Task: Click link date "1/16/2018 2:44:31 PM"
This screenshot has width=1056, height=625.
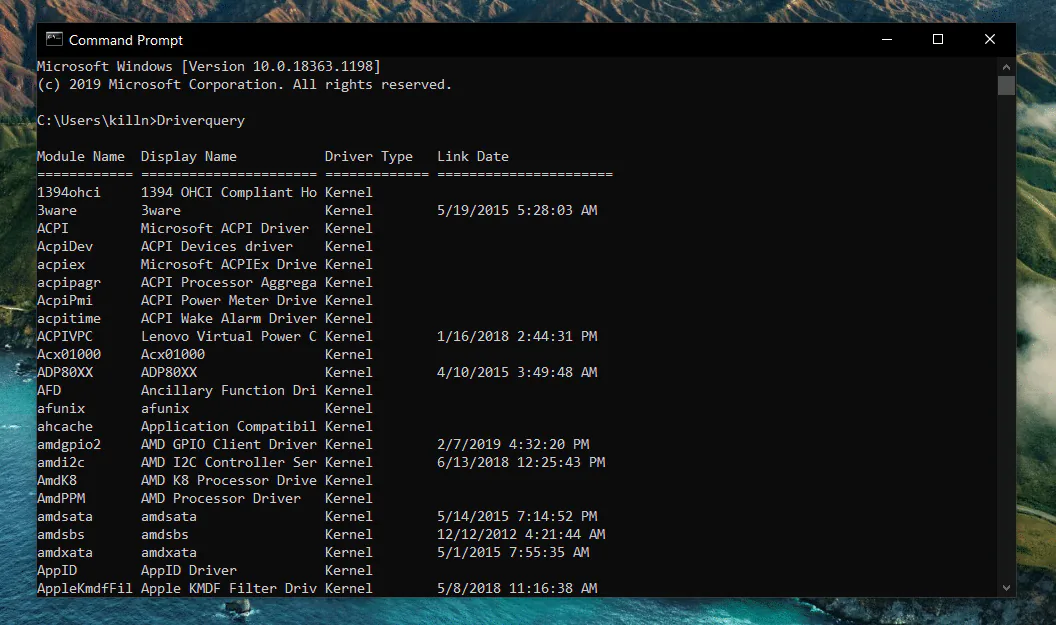Action: tap(517, 336)
